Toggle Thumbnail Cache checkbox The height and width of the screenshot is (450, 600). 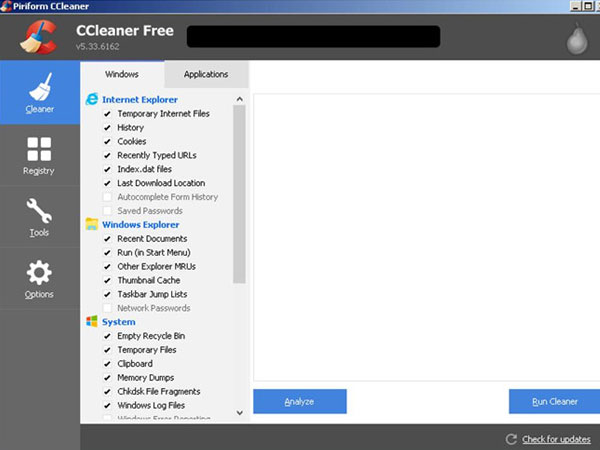coord(108,280)
